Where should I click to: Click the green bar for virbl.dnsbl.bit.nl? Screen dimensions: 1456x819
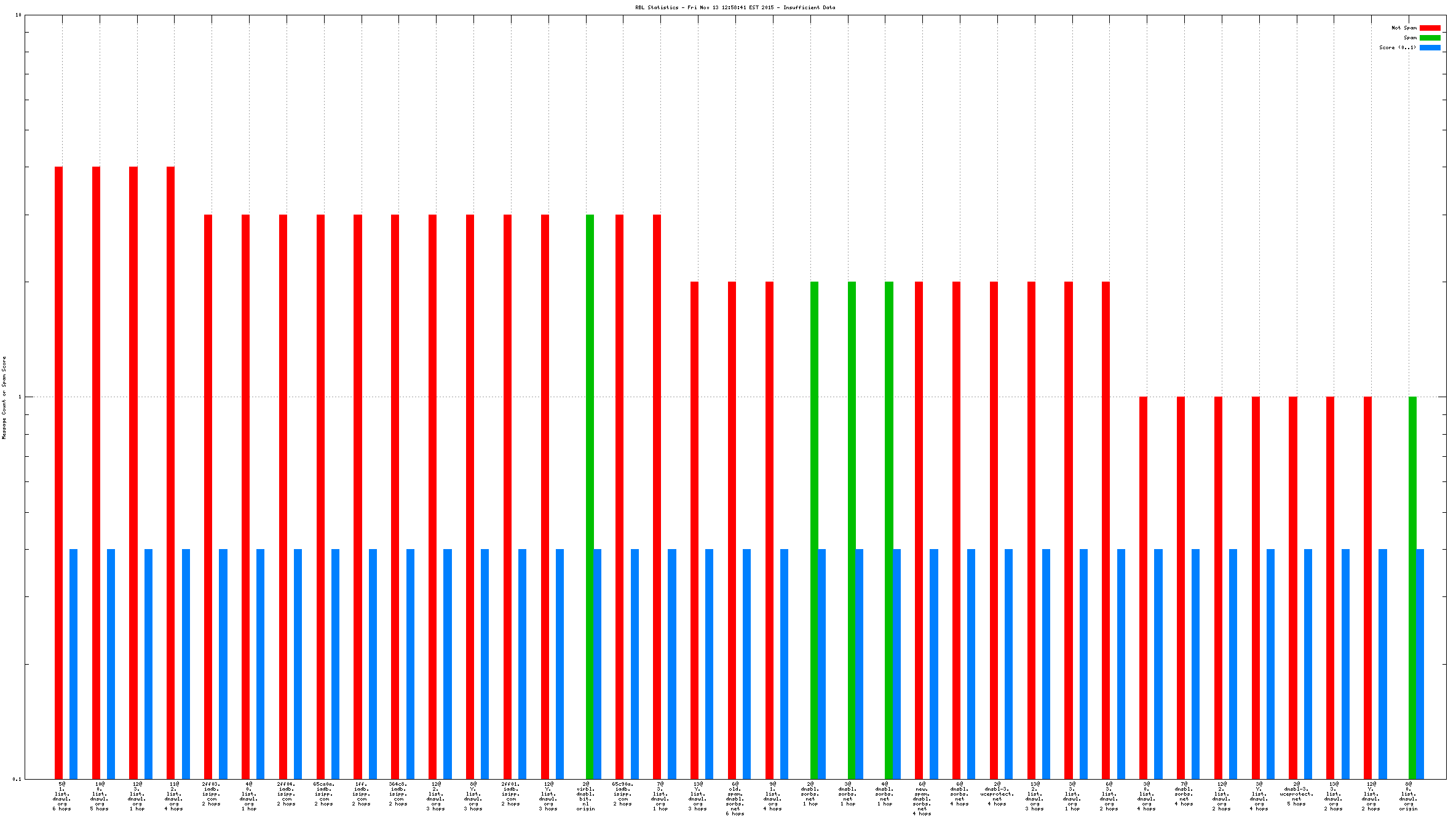coord(590,492)
